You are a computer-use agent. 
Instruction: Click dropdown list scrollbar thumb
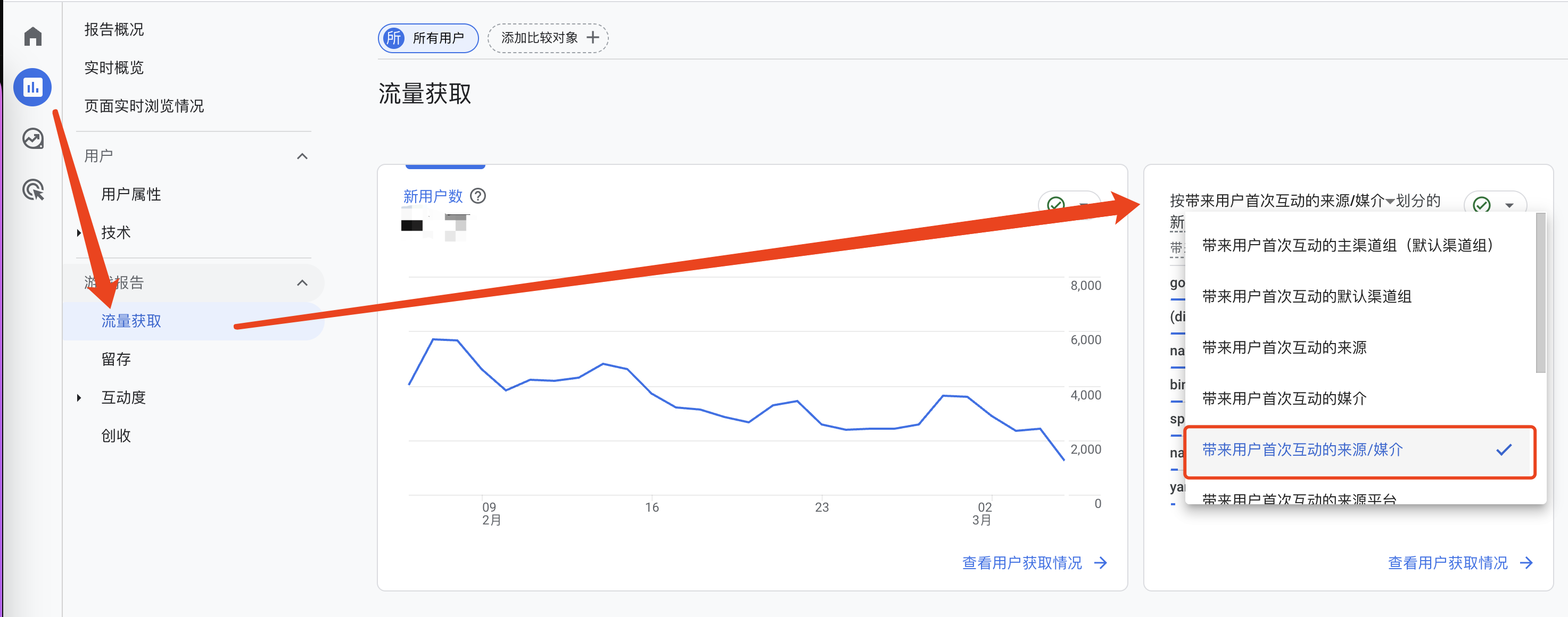[1541, 292]
